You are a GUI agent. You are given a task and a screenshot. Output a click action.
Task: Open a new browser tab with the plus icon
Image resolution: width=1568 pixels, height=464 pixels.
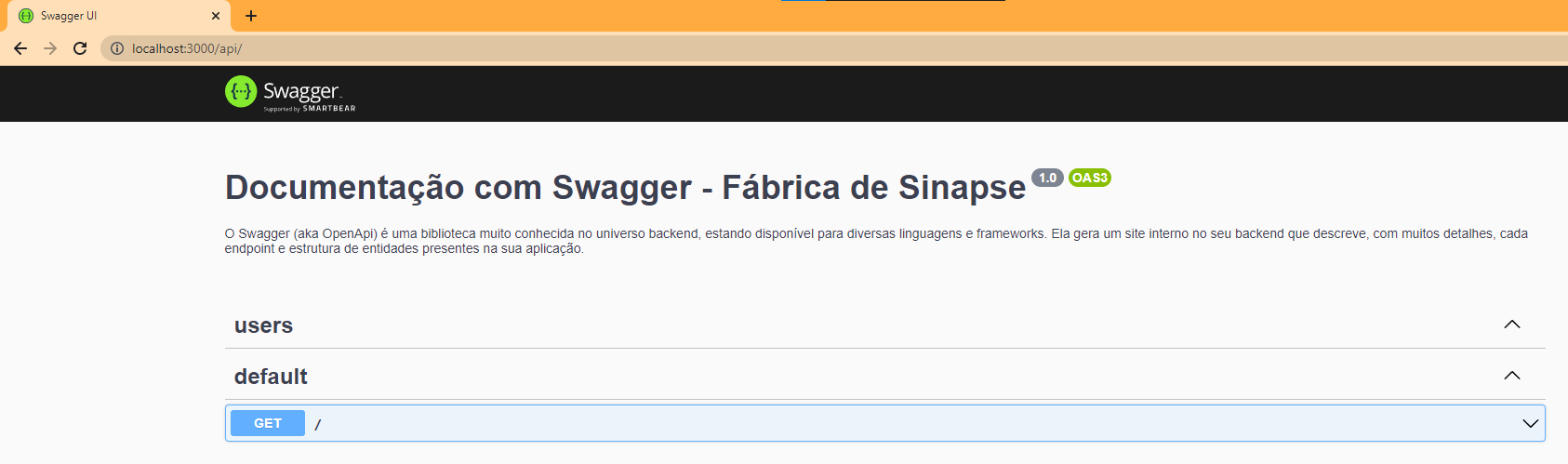(251, 16)
